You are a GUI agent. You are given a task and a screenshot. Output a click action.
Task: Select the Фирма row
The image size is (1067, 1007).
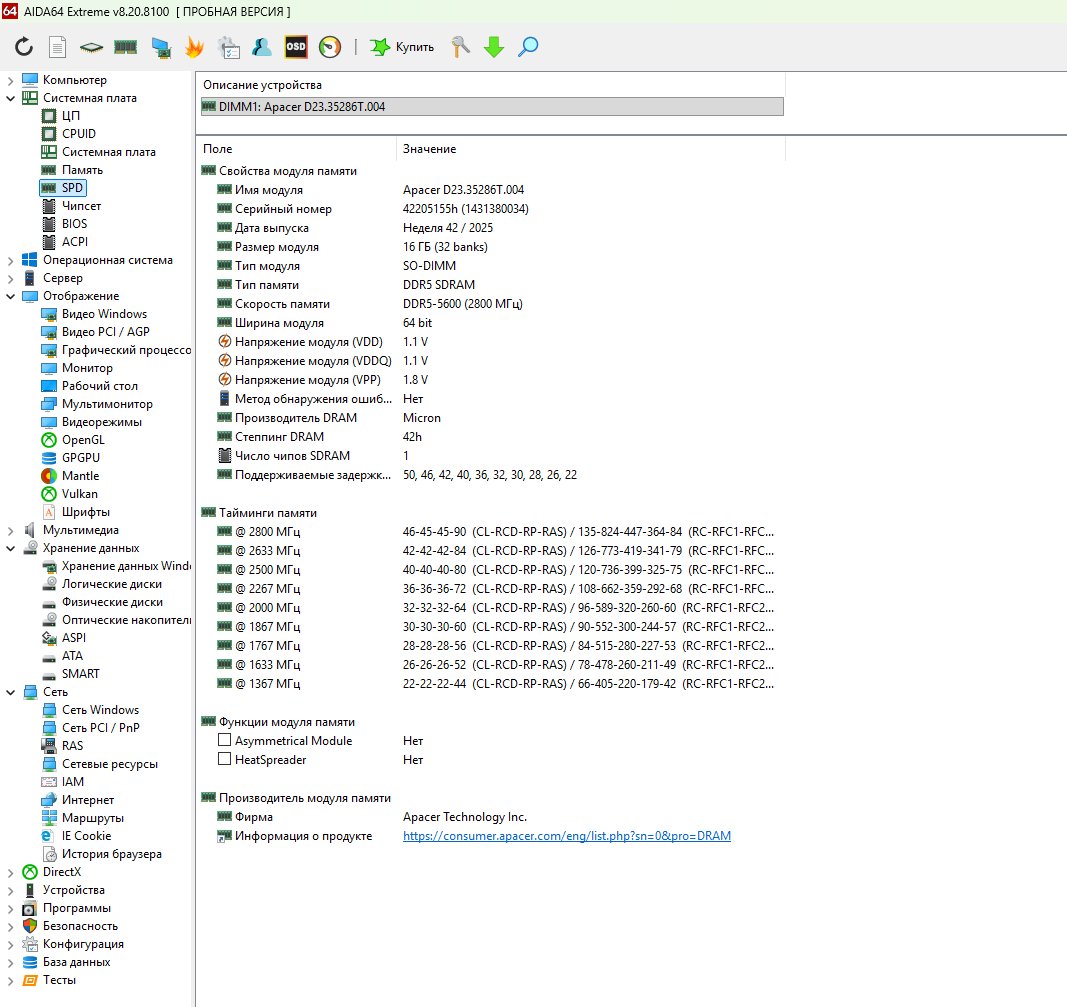(x=492, y=817)
